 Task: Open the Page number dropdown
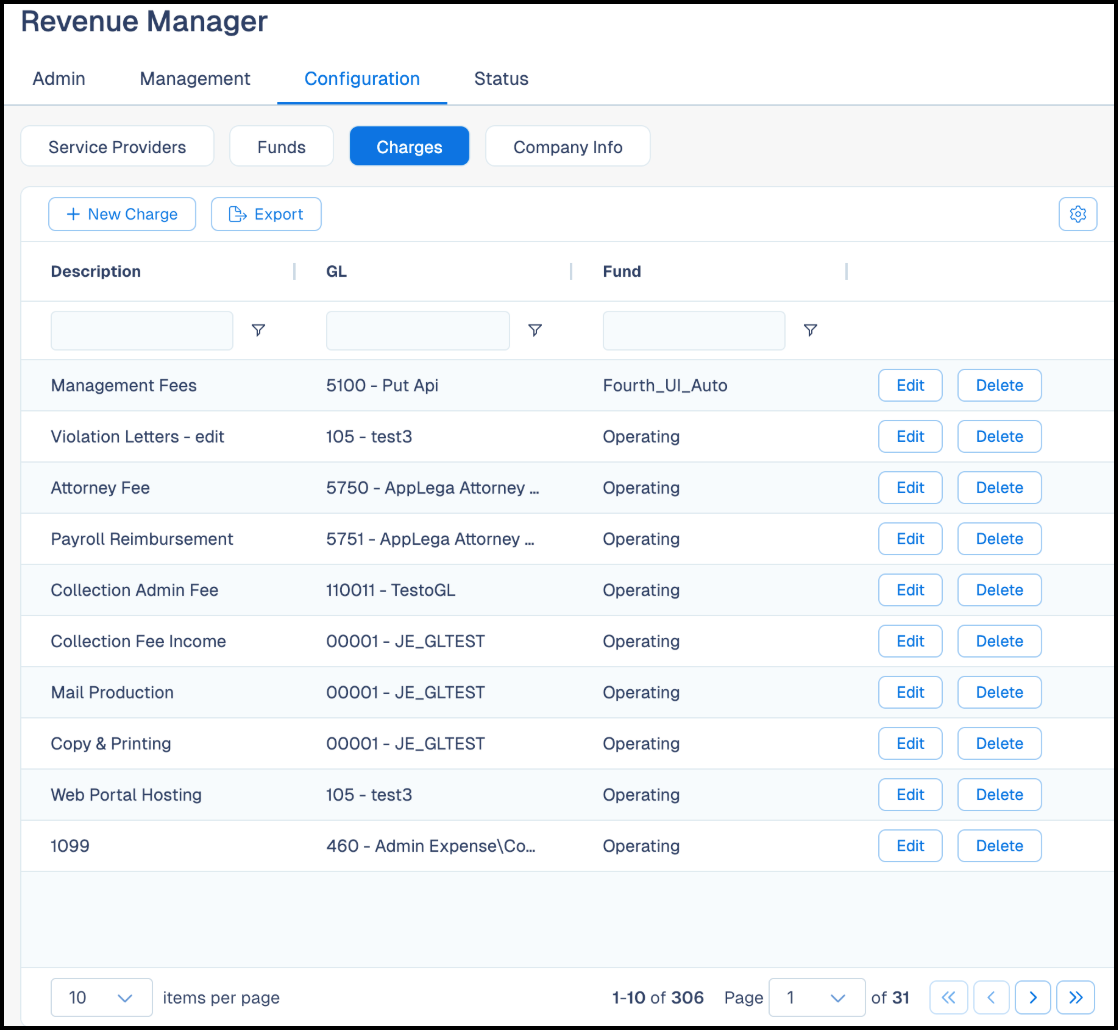click(x=816, y=997)
